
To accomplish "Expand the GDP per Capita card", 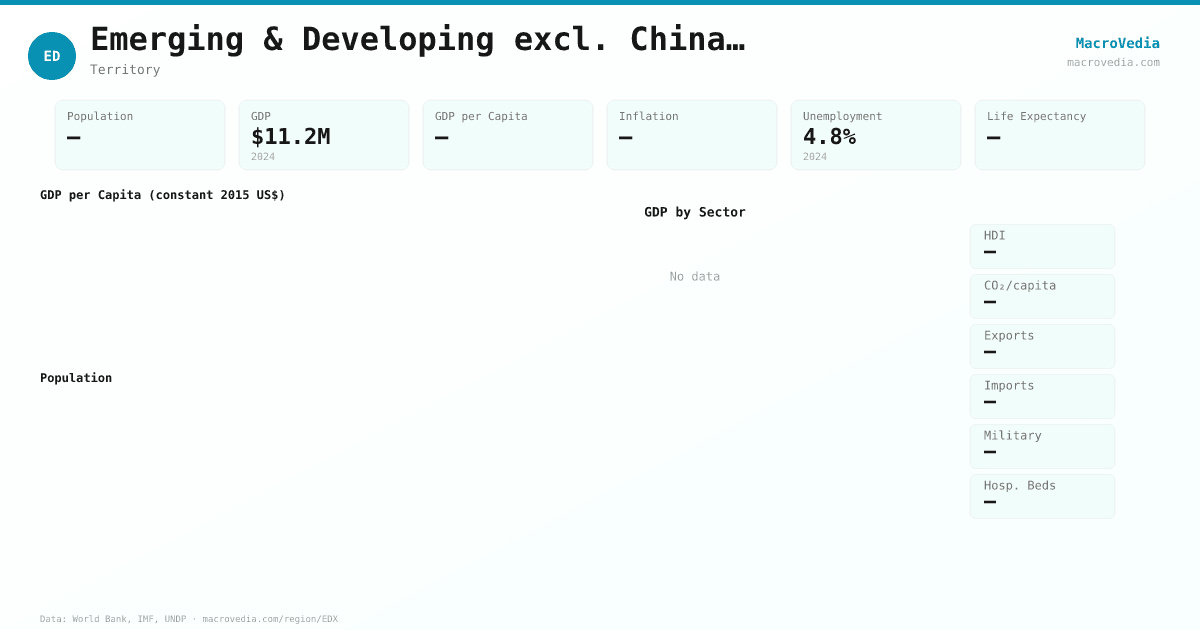I will (507, 134).
